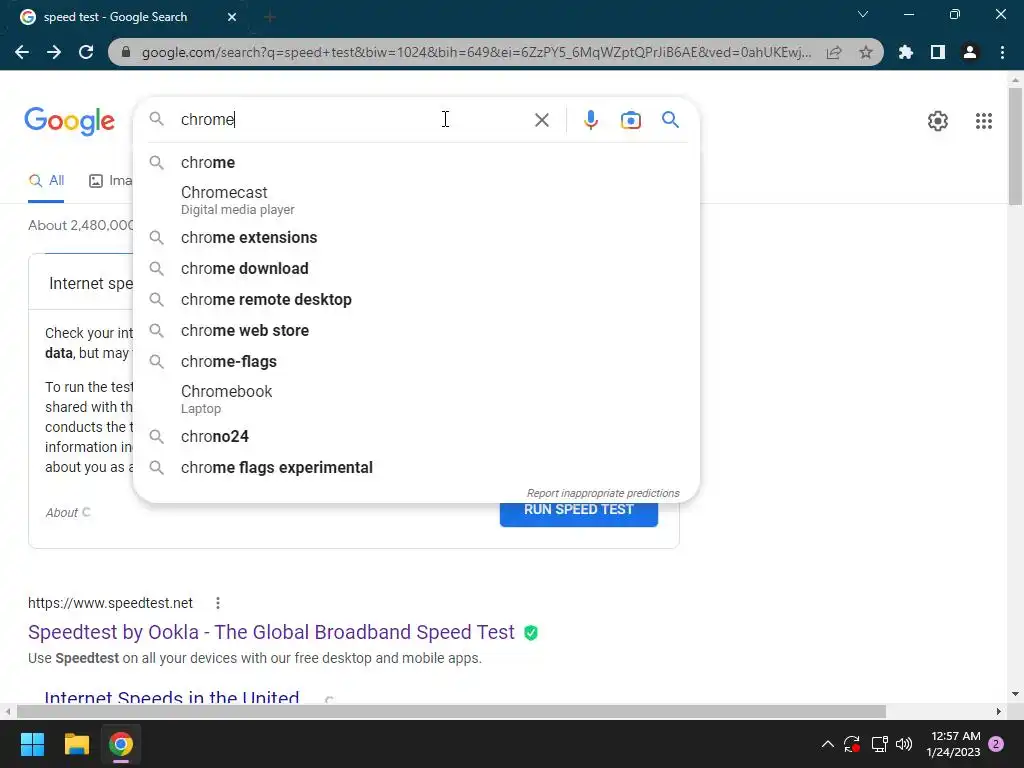
Task: Pick 'chrome extensions' suggestion
Action: [416, 238]
